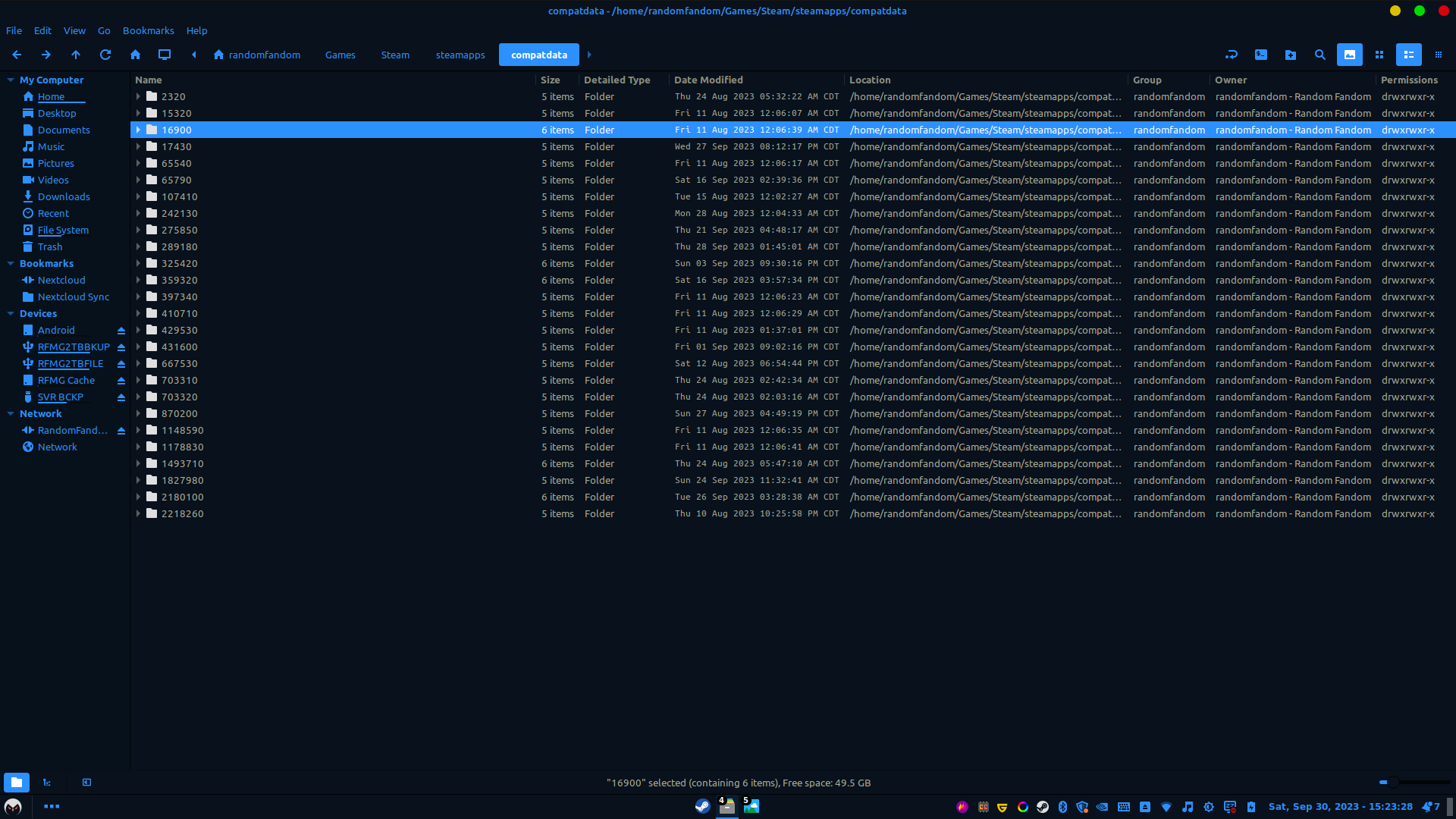Image resolution: width=1456 pixels, height=819 pixels.
Task: Open the View menu
Action: pos(74,30)
